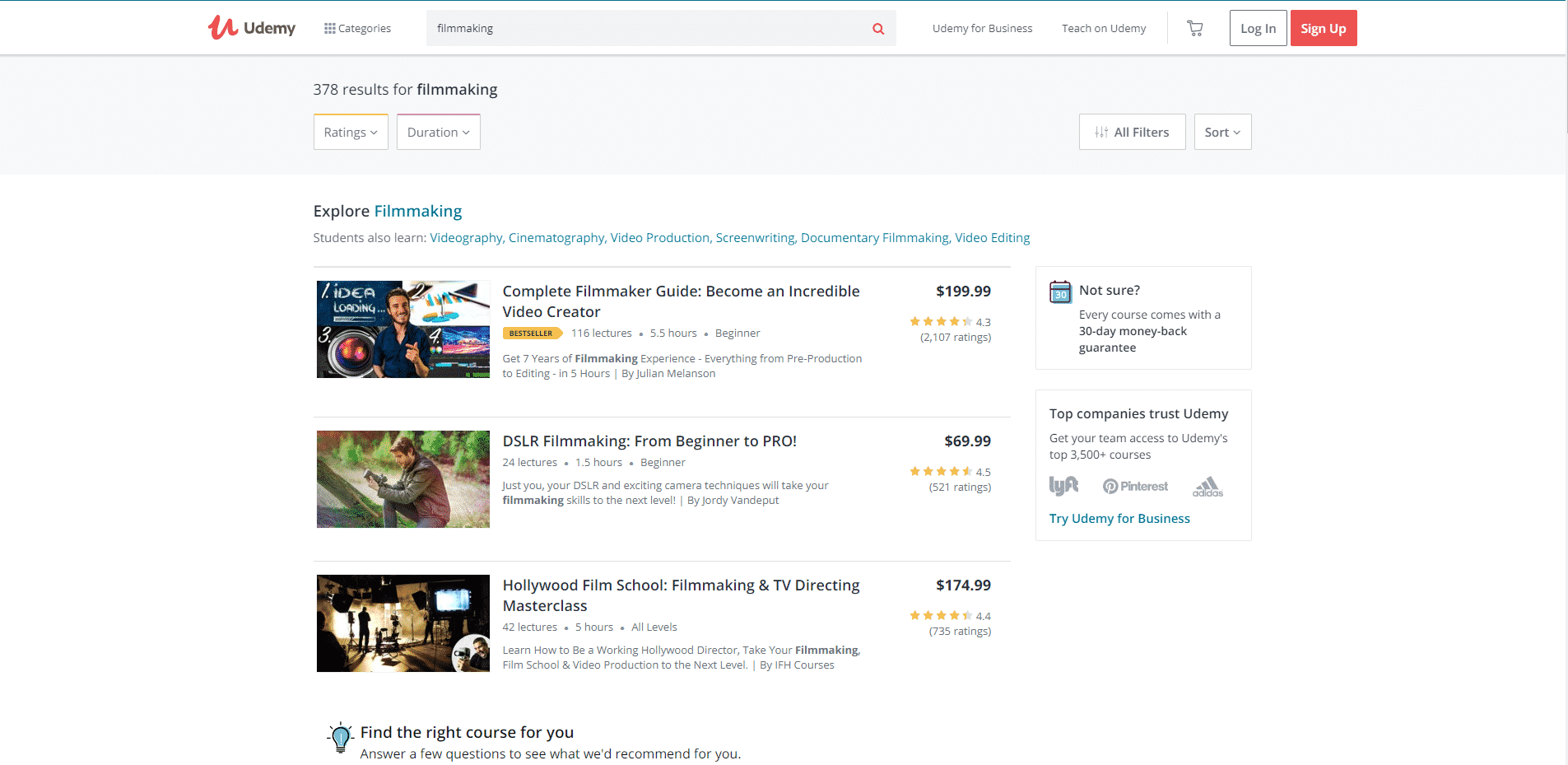1568x765 pixels.
Task: Open Complete Filmmaker Guide course title
Action: 682,301
